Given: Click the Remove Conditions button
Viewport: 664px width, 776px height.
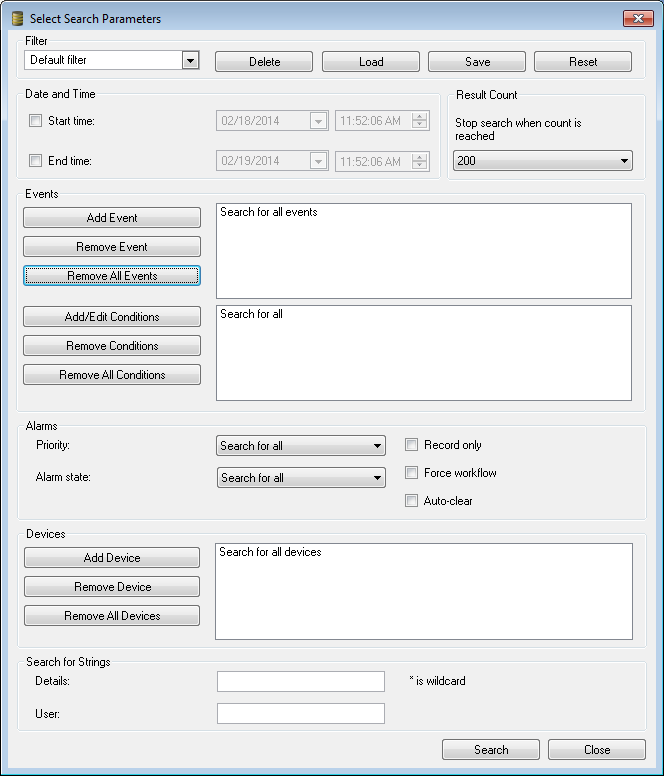Looking at the screenshot, I should coord(112,345).
